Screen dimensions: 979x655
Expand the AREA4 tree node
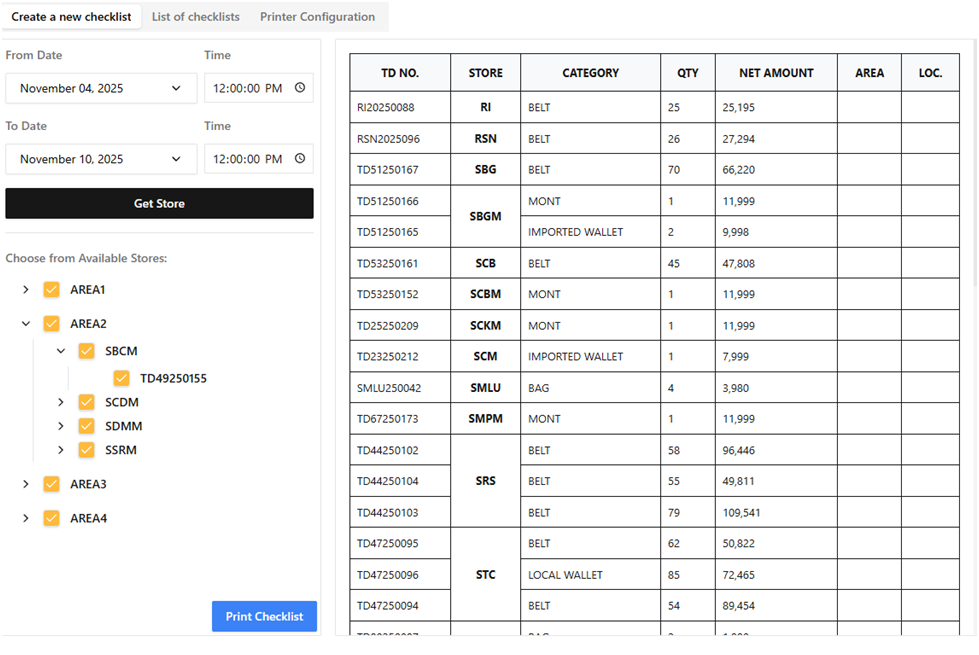[x=26, y=518]
